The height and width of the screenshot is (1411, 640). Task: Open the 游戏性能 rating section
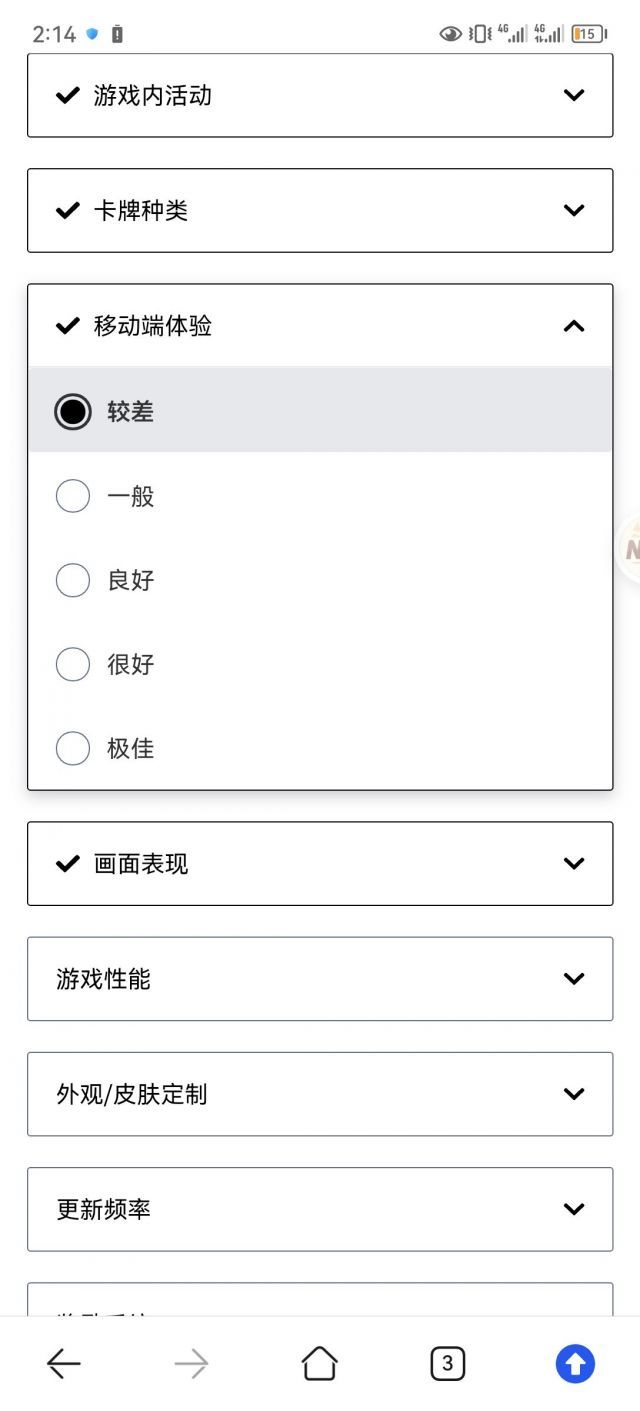pos(320,979)
